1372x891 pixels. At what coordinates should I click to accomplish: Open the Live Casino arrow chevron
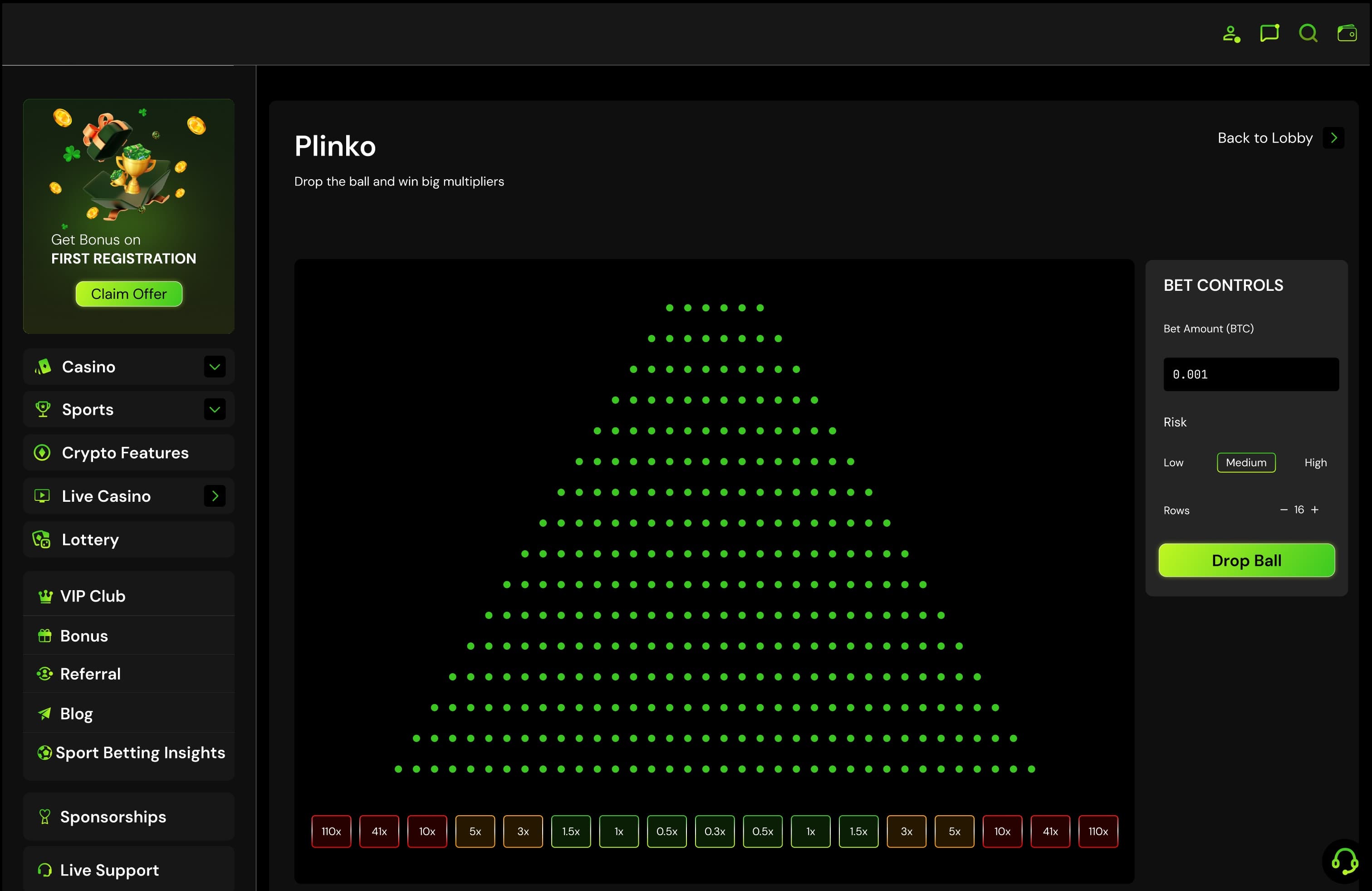(x=215, y=496)
